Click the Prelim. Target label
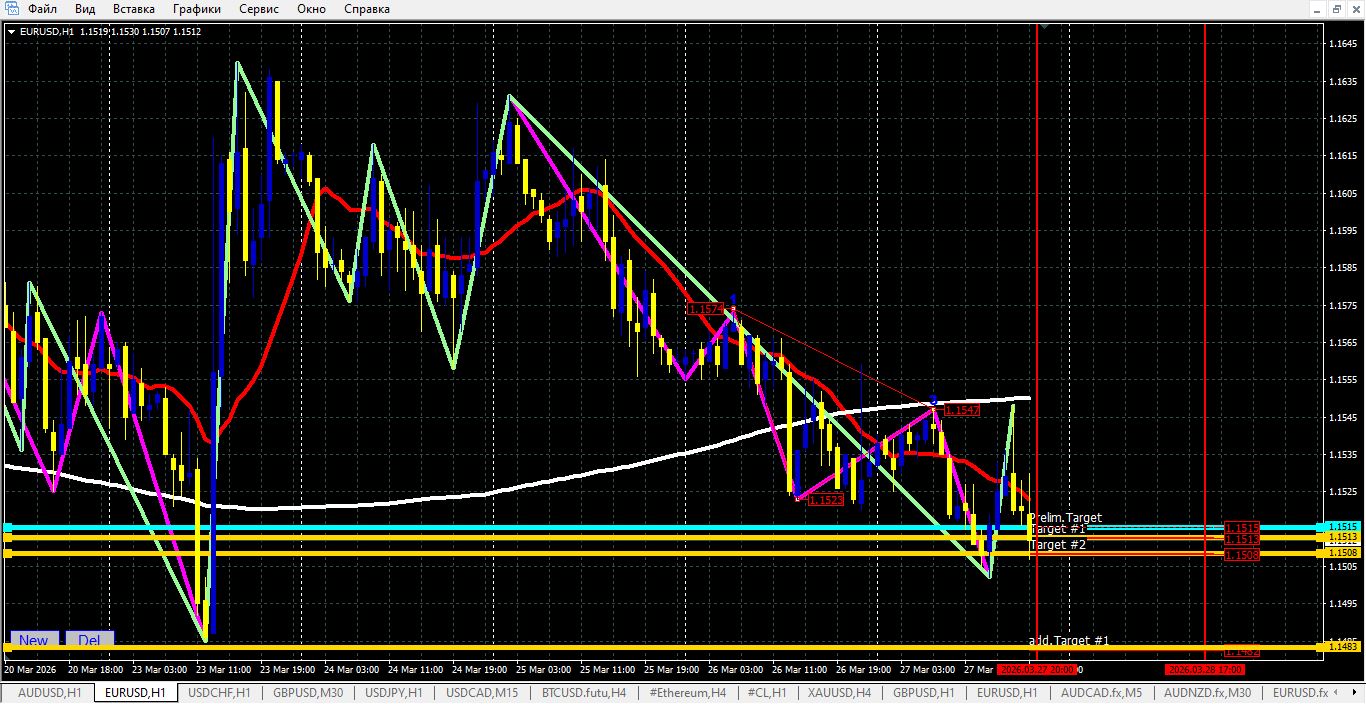 [1065, 518]
